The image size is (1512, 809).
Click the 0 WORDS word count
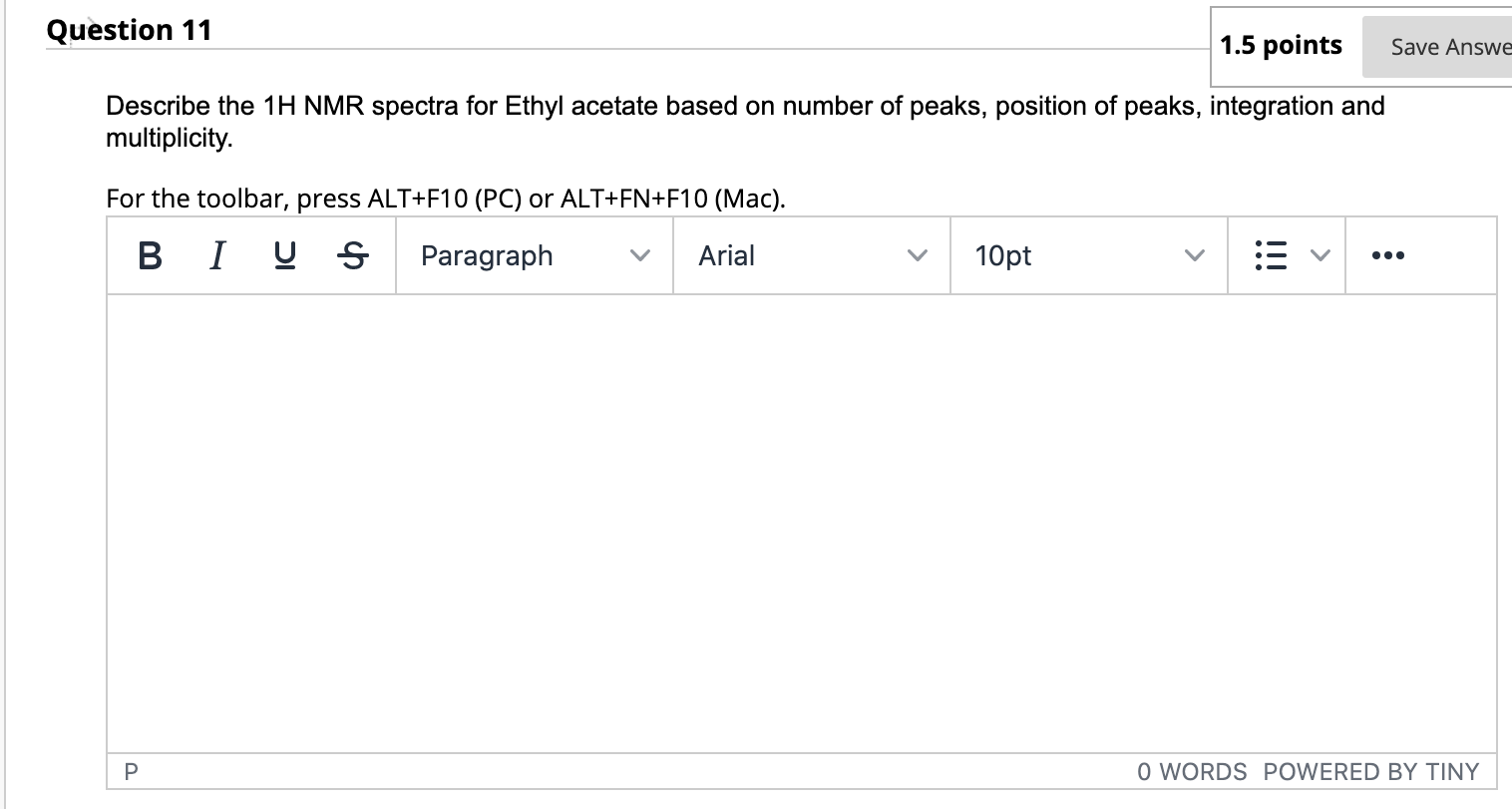click(1192, 771)
